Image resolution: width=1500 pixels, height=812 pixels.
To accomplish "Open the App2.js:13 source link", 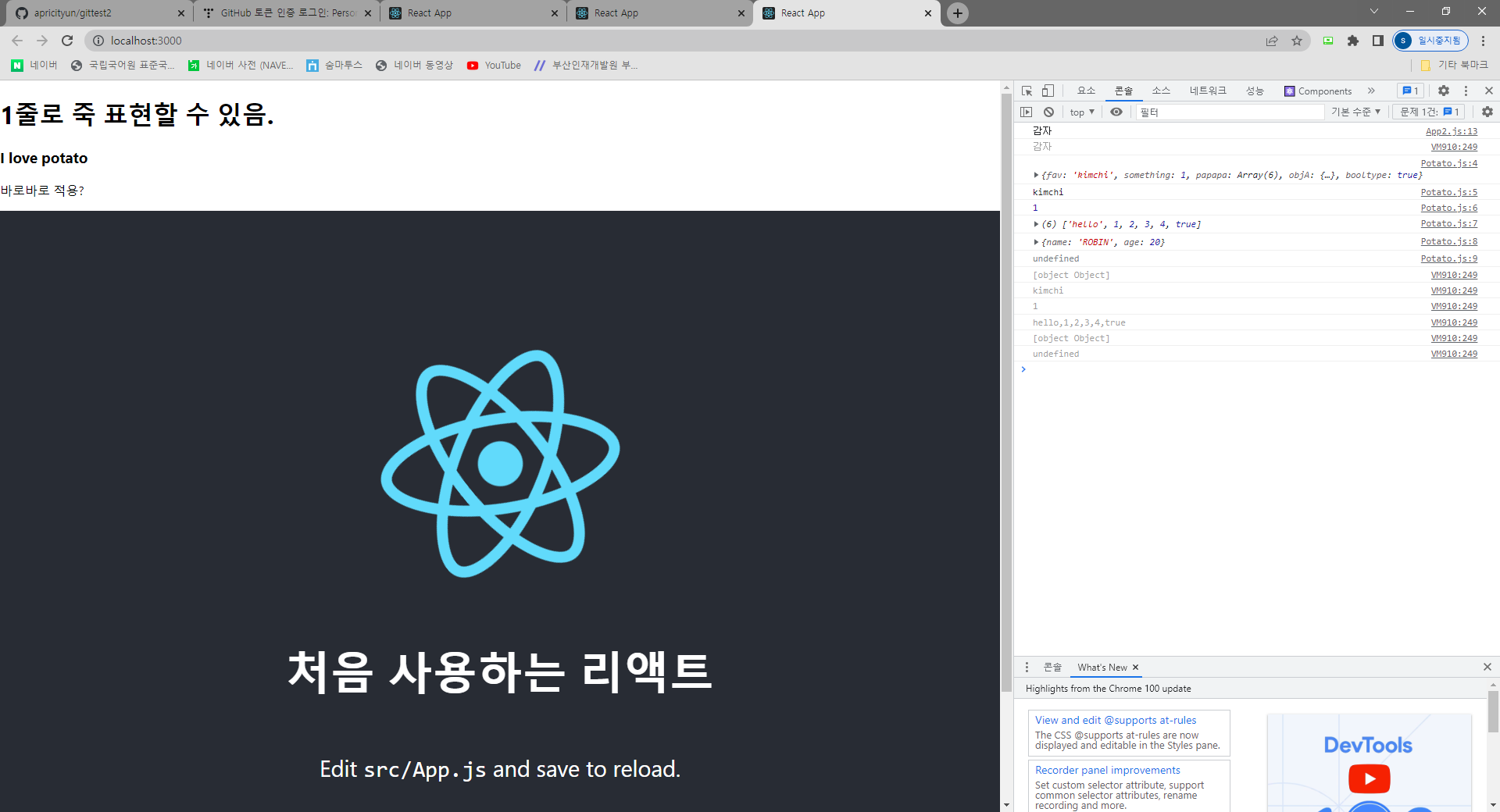I will [1452, 131].
